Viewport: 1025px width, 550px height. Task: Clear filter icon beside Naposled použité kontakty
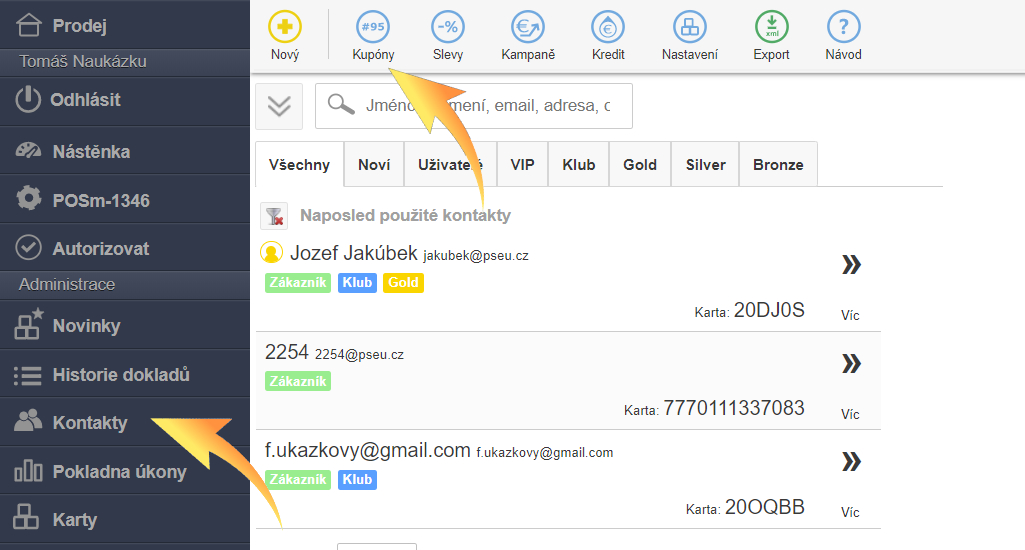tap(274, 216)
